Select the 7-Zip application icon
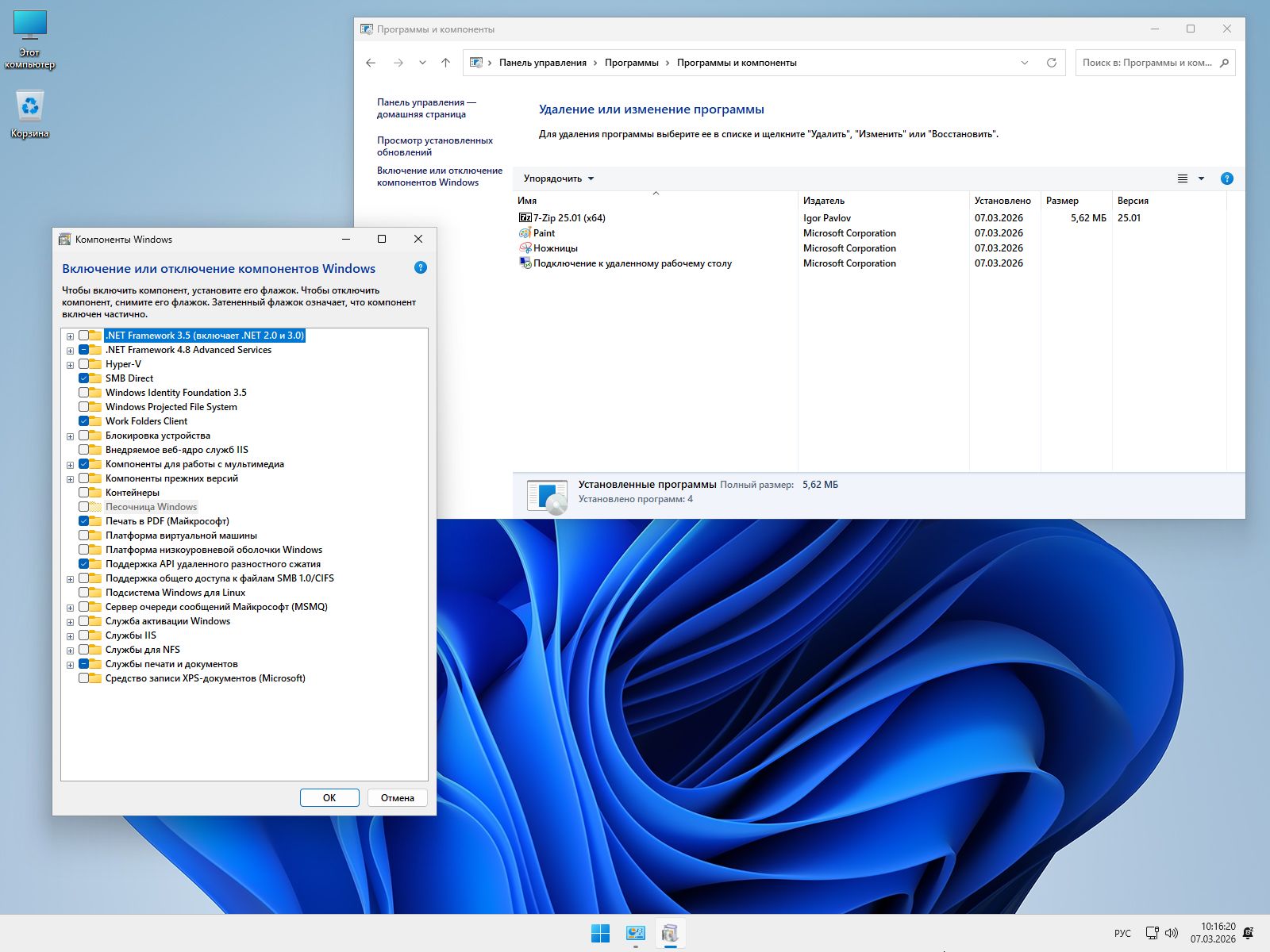 point(525,217)
